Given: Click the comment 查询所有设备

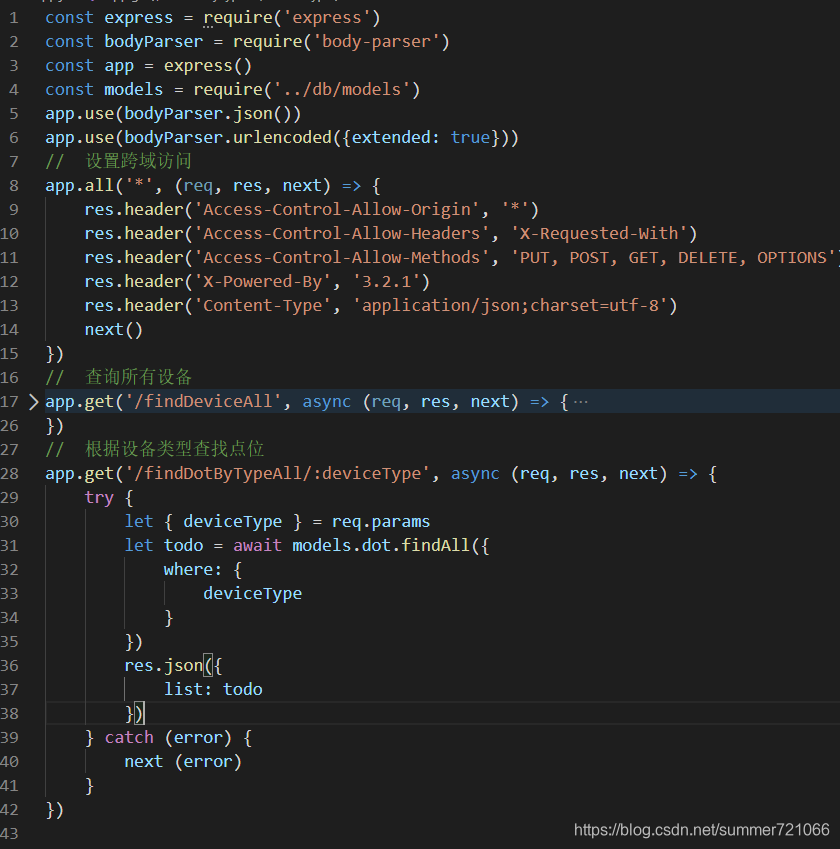Looking at the screenshot, I should coord(138,377).
